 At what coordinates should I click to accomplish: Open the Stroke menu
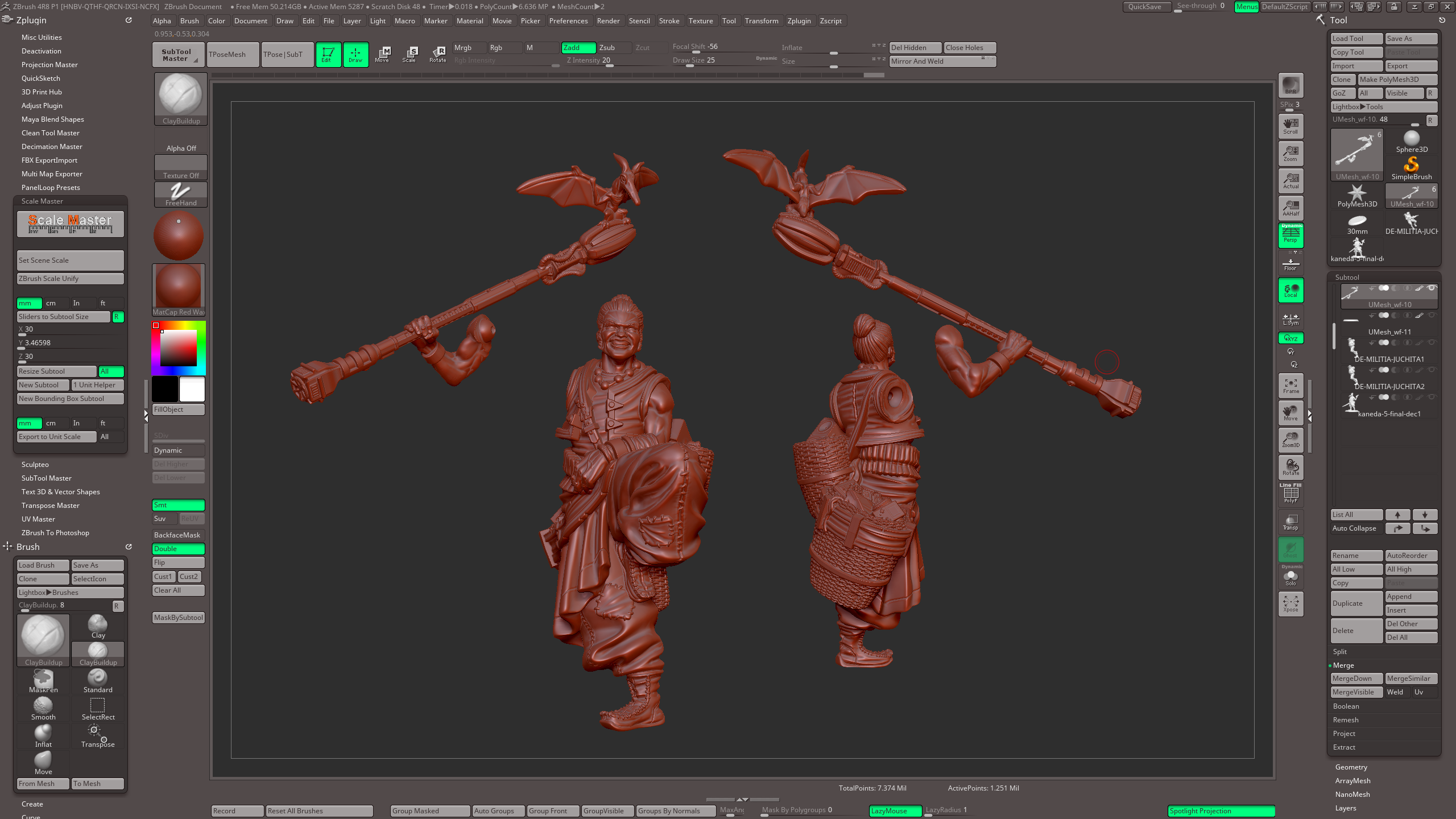[669, 21]
